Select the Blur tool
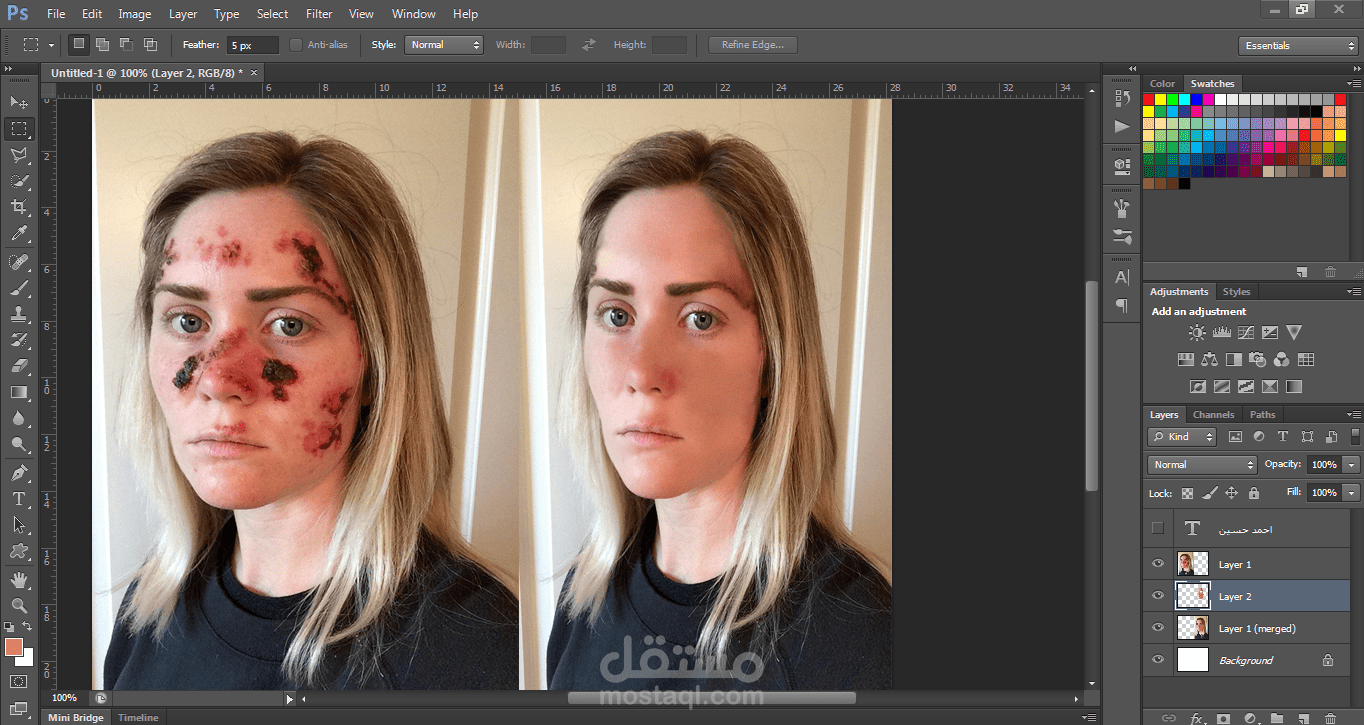 (19, 418)
